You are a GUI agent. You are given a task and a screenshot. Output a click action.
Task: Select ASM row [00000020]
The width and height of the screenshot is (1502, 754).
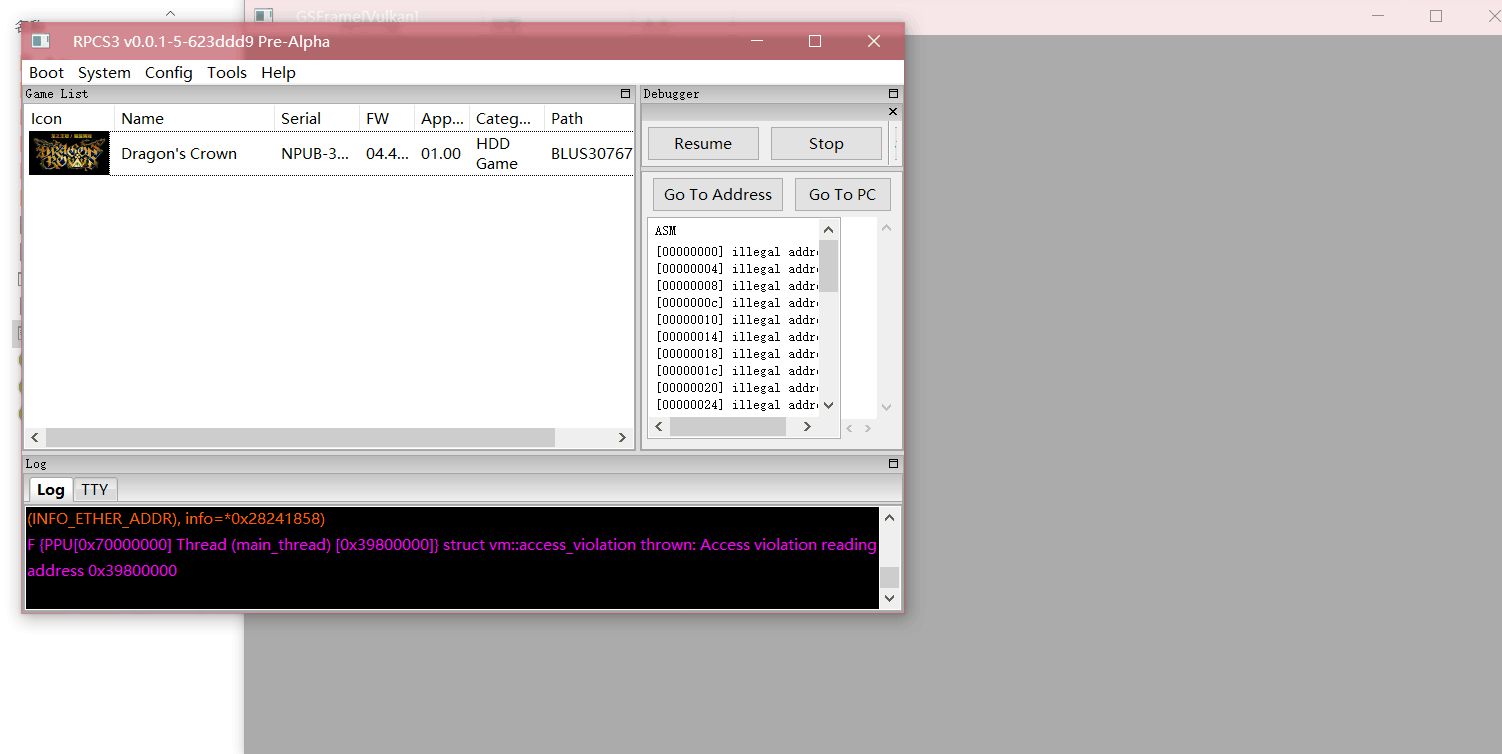736,388
